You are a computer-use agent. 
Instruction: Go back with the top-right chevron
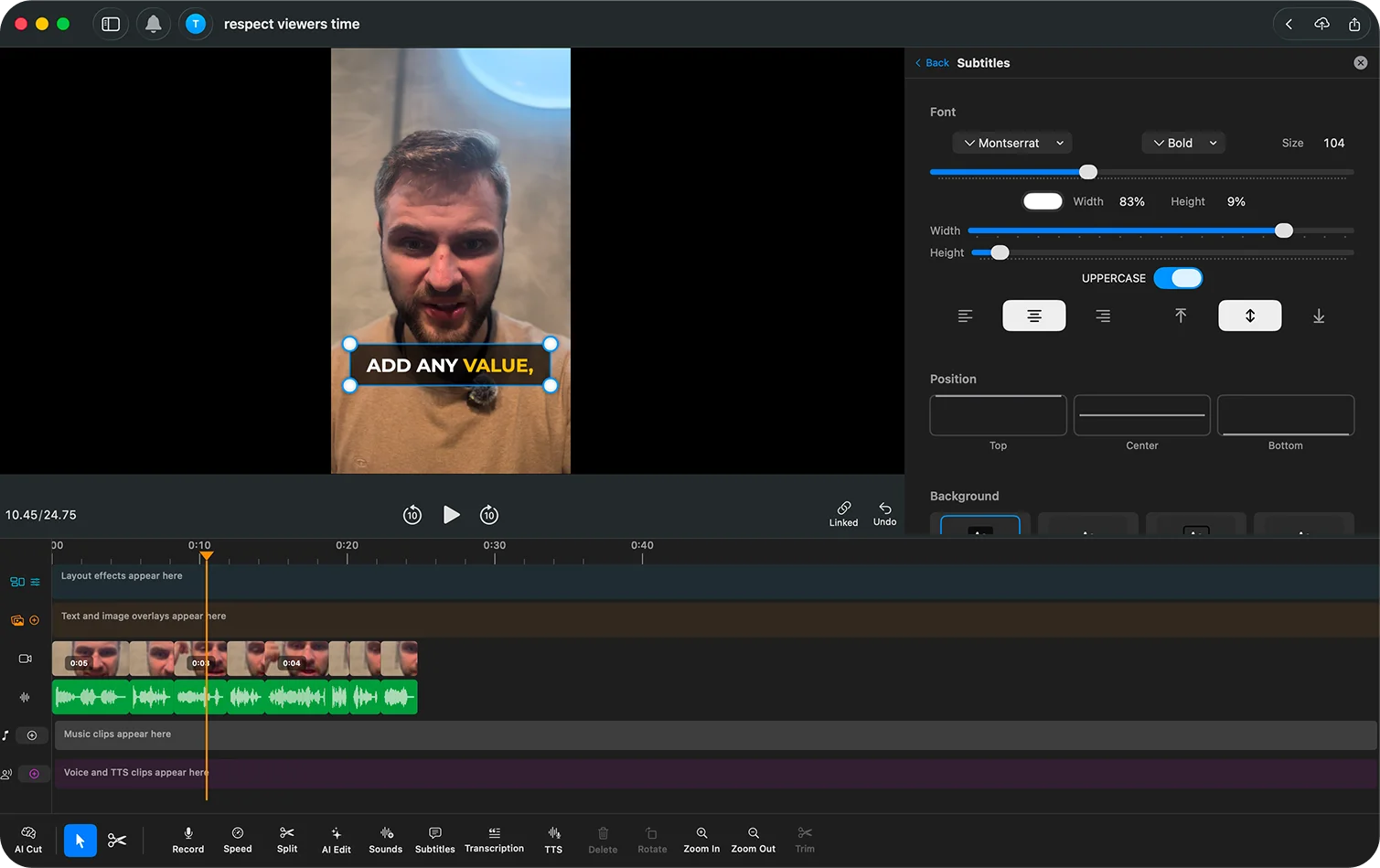(x=1289, y=24)
